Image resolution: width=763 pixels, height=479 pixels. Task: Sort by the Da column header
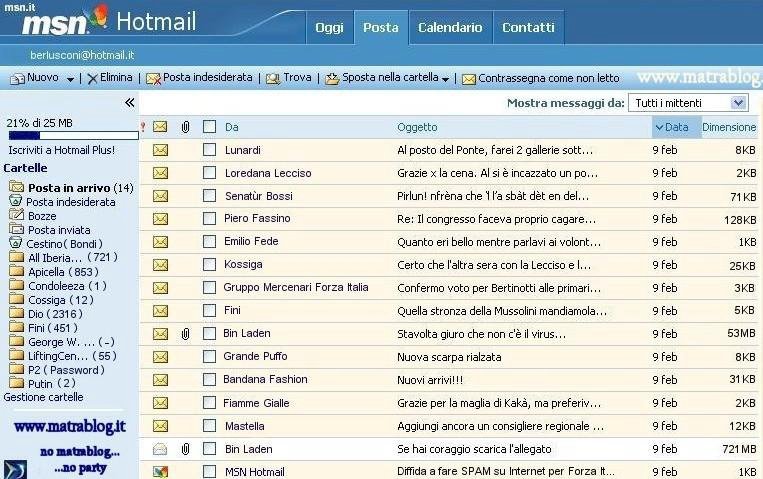(x=232, y=127)
